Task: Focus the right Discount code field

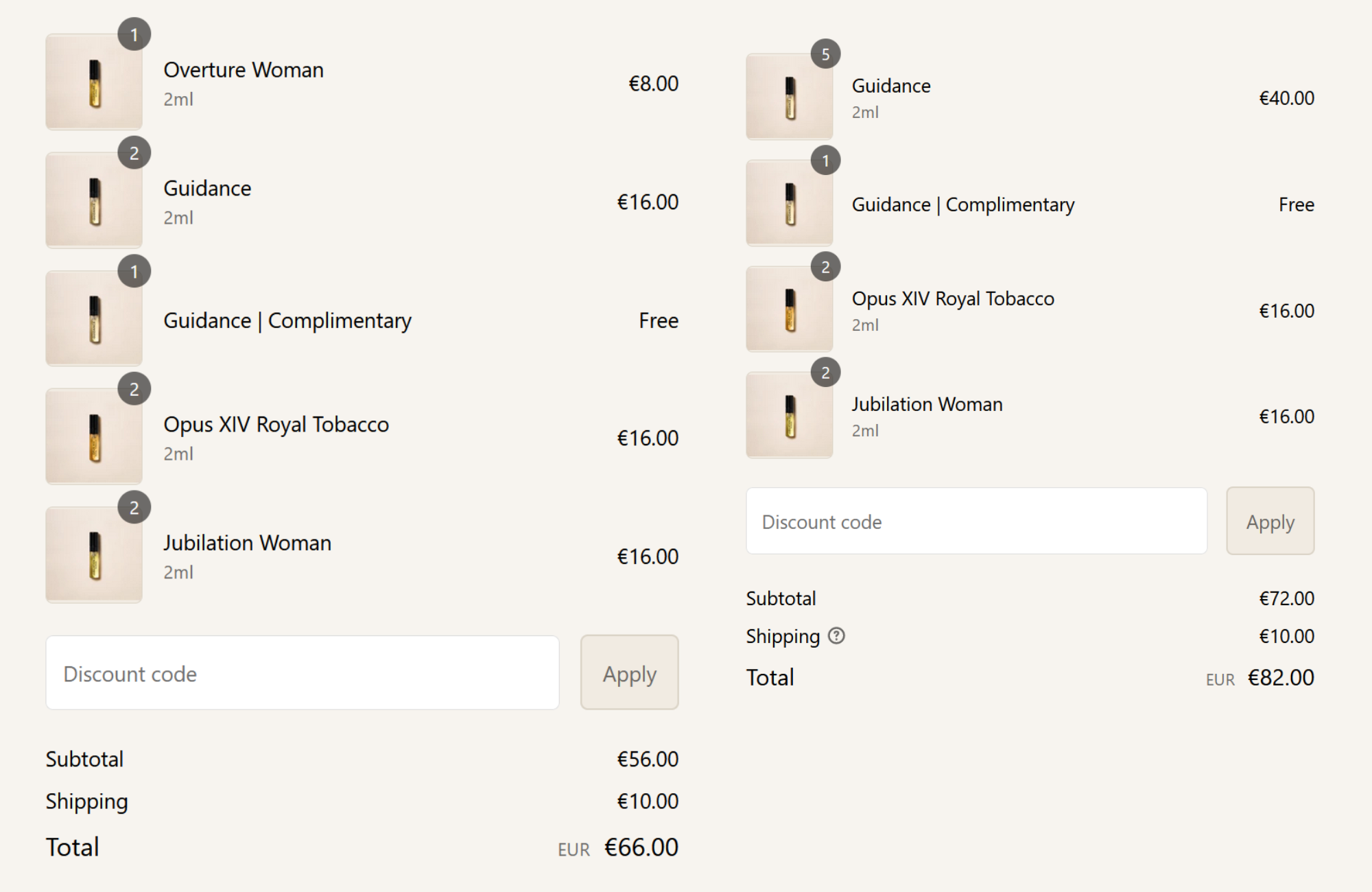Action: tap(976, 521)
